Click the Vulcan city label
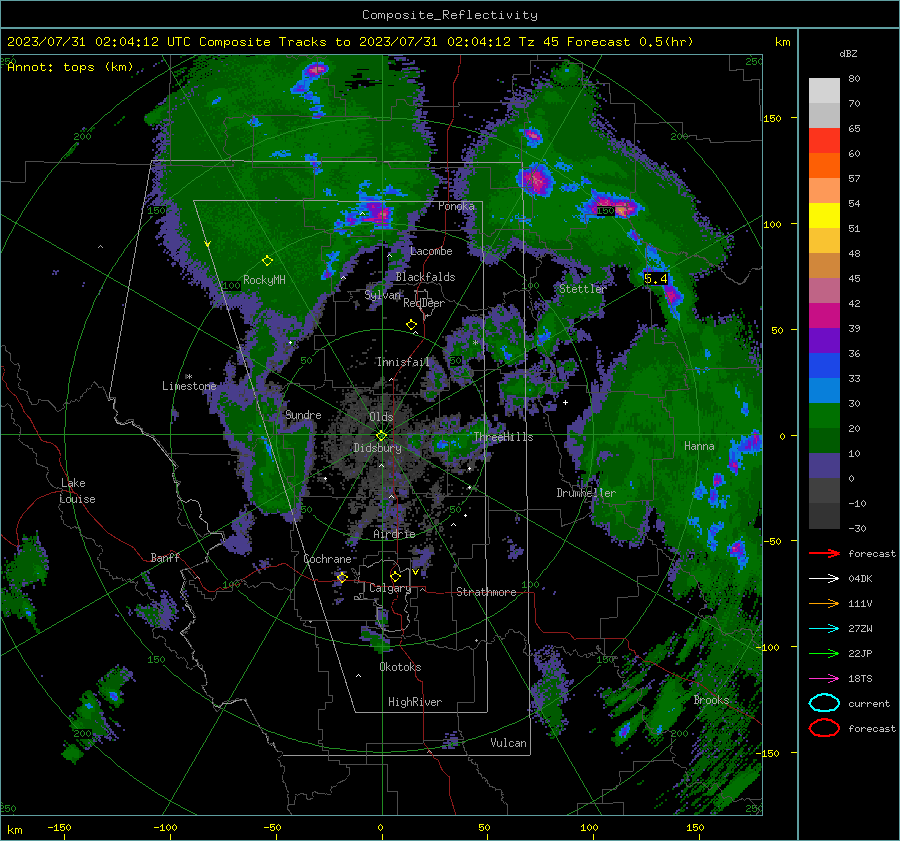This screenshot has width=900, height=841. pyautogui.click(x=508, y=743)
